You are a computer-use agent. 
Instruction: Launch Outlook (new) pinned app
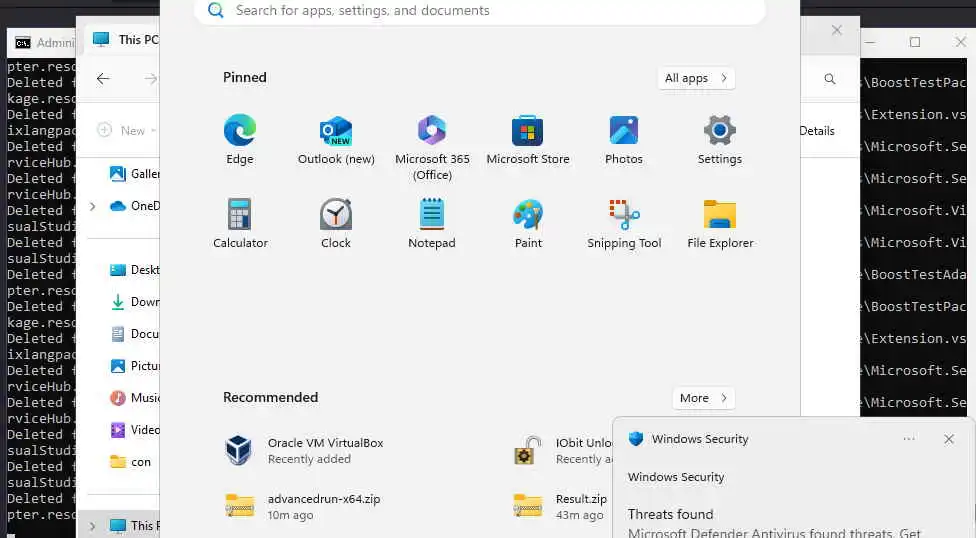[x=336, y=140]
